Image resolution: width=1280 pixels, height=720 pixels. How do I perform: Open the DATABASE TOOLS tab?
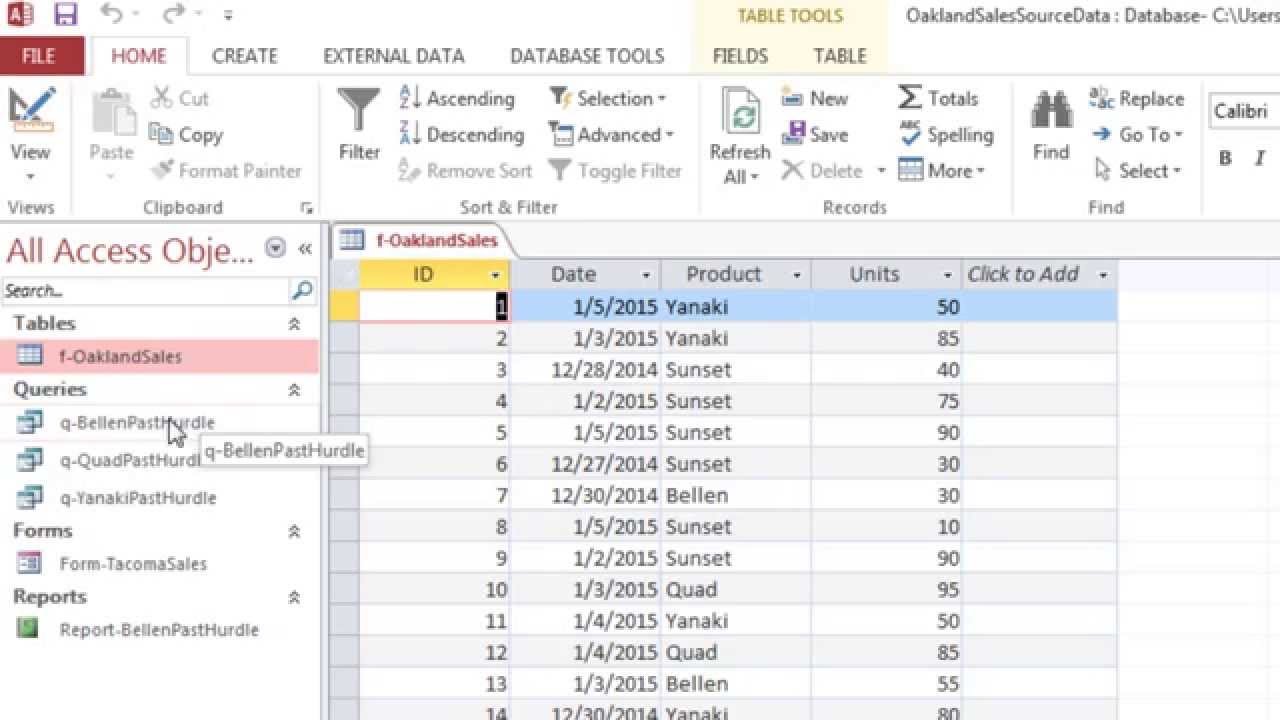pos(587,56)
